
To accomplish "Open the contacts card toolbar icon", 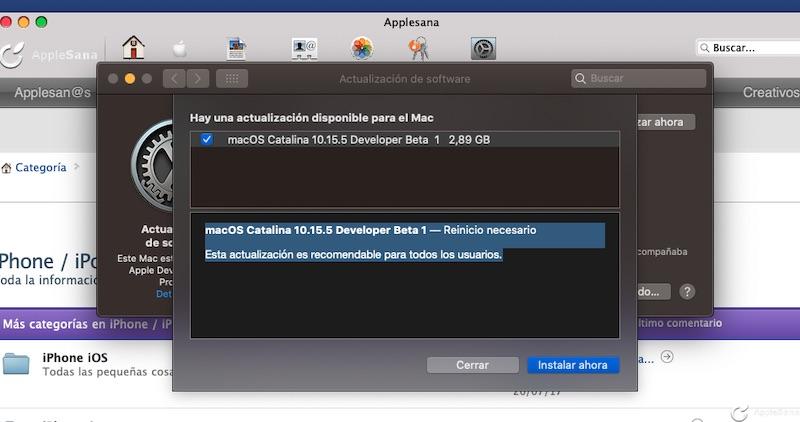I will 305,49.
